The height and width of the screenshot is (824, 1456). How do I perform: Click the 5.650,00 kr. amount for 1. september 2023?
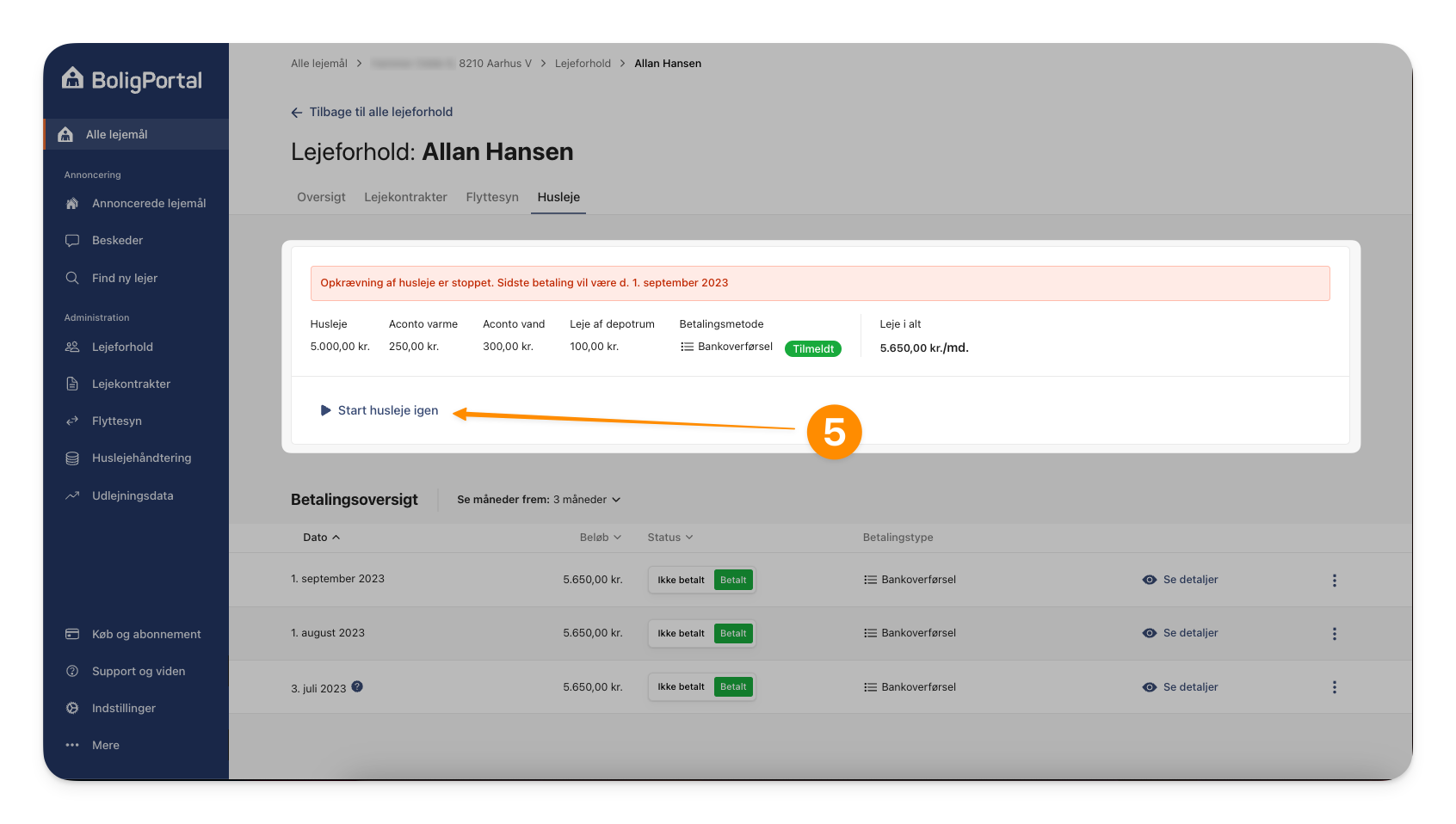tap(592, 580)
